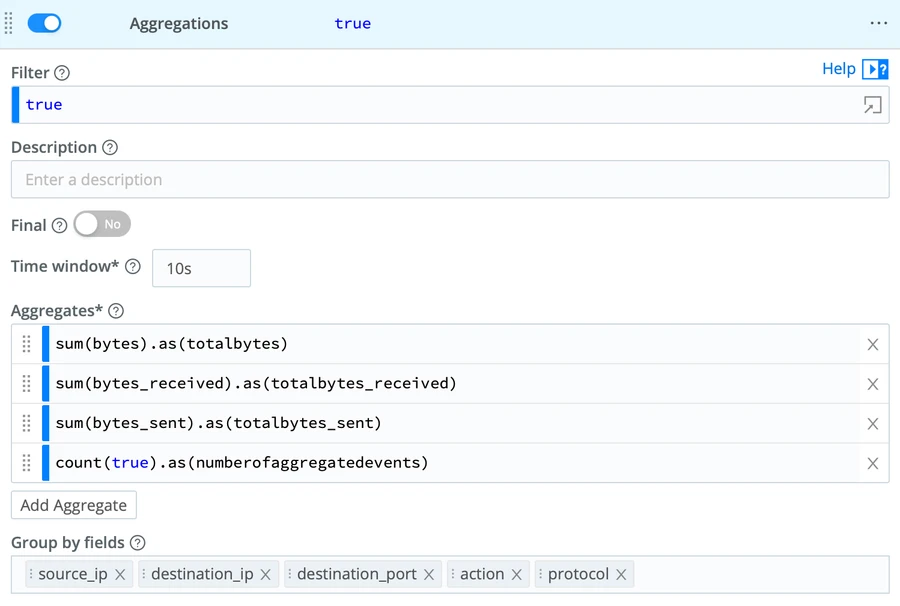Screen dimensions: 900x606
Task: Remove source_ip from Group by fields
Action: pyautogui.click(x=120, y=575)
